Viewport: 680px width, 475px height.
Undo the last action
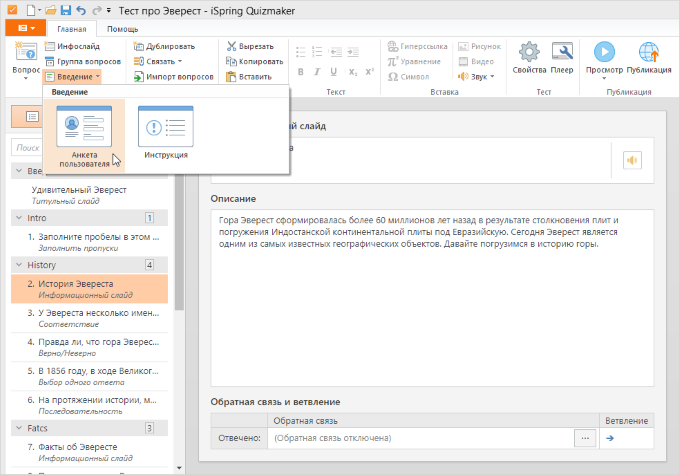point(81,10)
